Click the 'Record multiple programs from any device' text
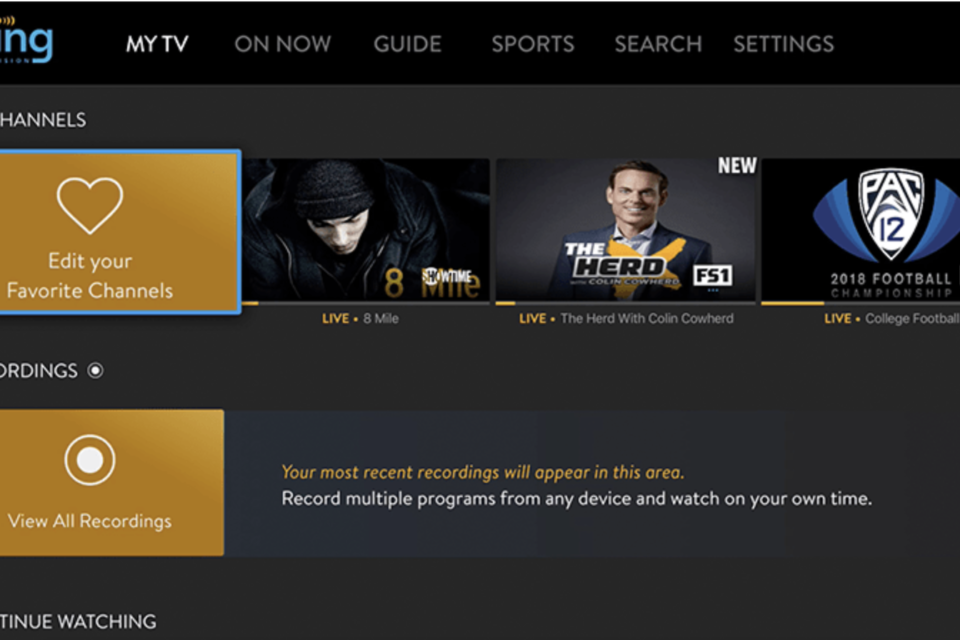Image resolution: width=960 pixels, height=640 pixels. [577, 499]
